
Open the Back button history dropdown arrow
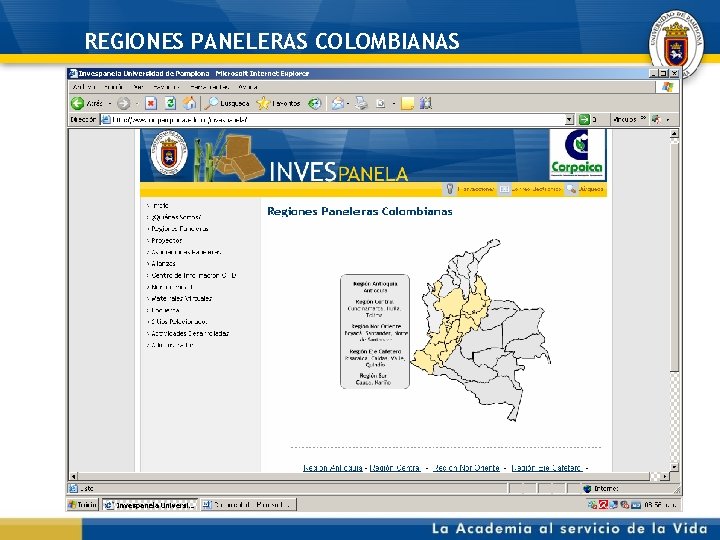[x=110, y=104]
